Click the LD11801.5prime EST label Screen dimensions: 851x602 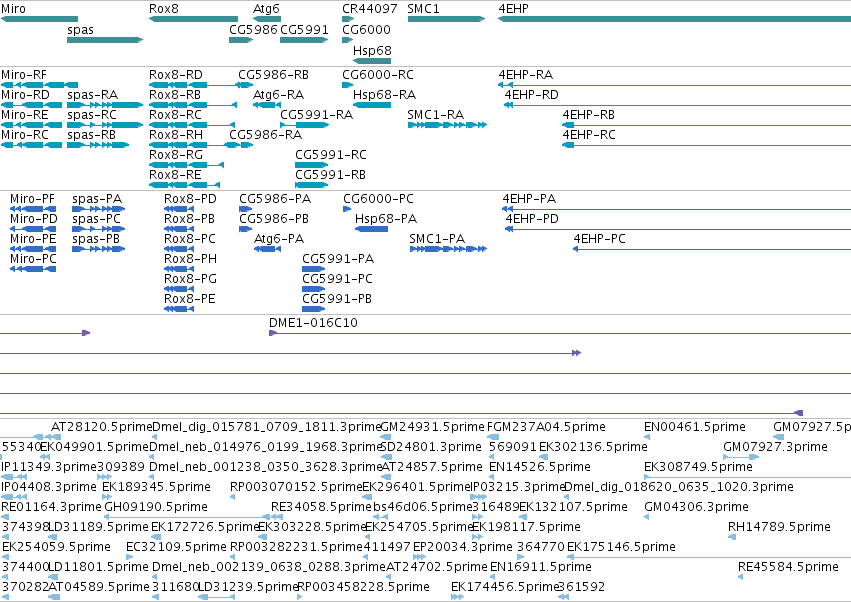click(99, 567)
